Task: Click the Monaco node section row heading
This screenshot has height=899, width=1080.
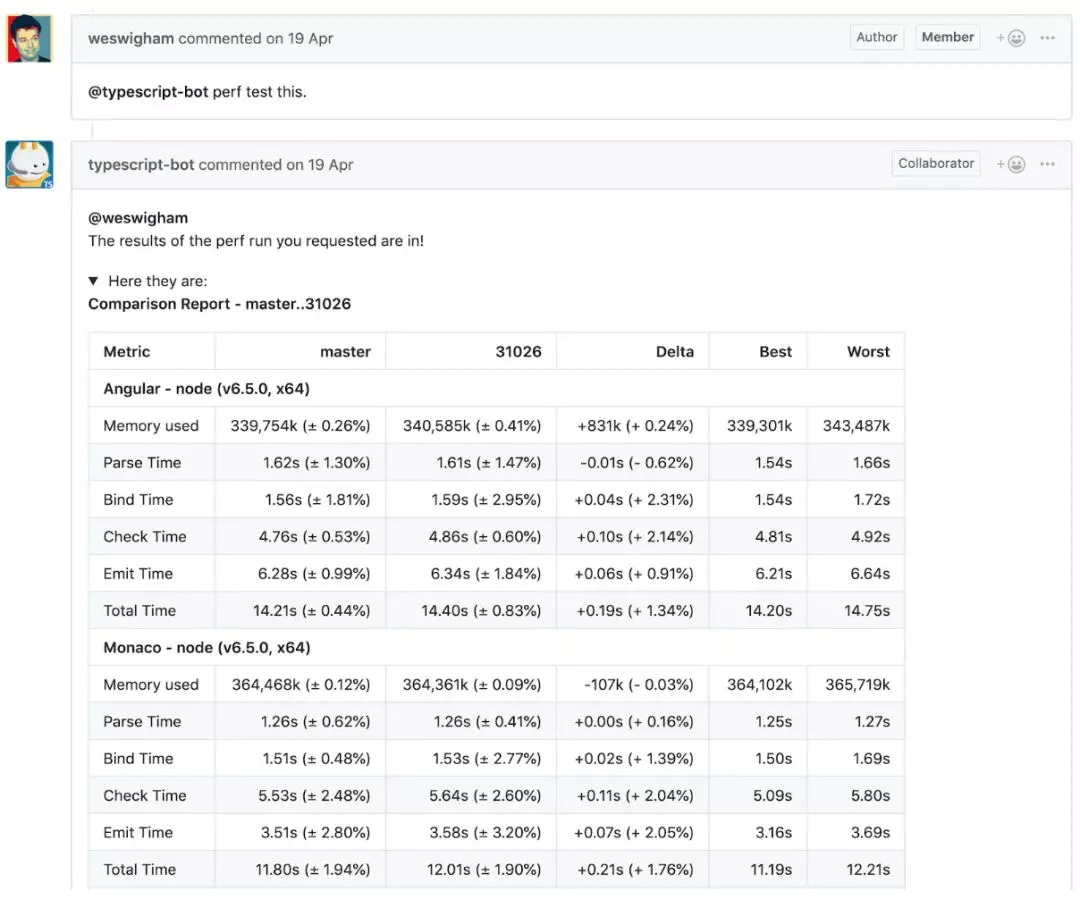Action: pyautogui.click(x=207, y=648)
